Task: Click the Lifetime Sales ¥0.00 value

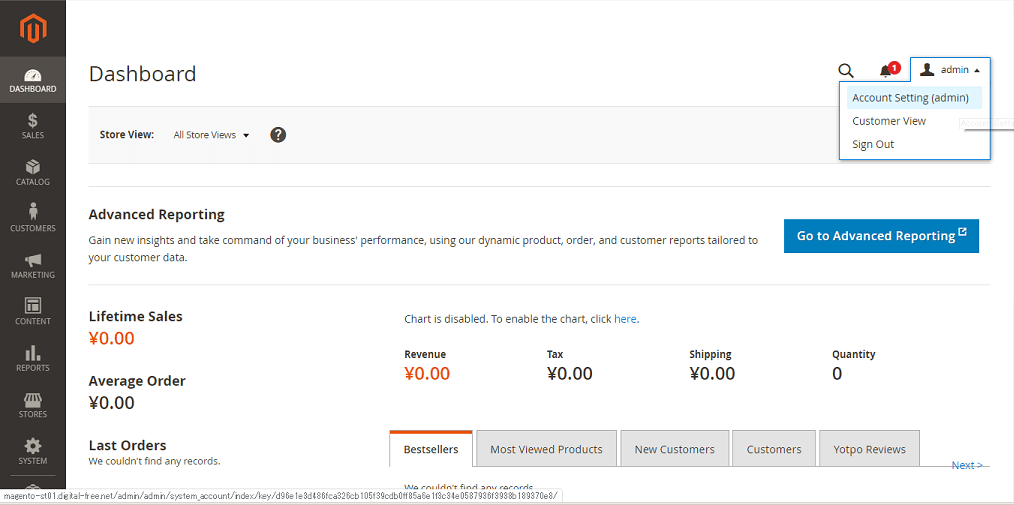Action: click(x=111, y=338)
